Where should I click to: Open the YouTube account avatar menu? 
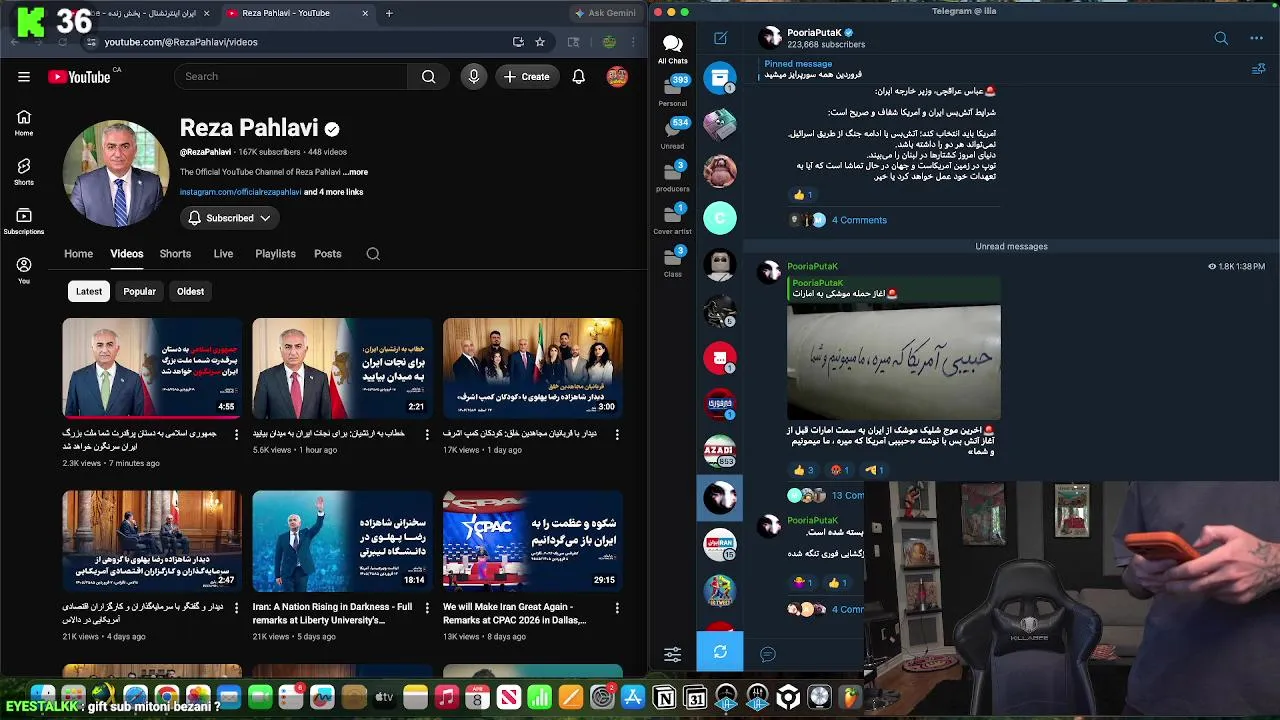(x=617, y=76)
